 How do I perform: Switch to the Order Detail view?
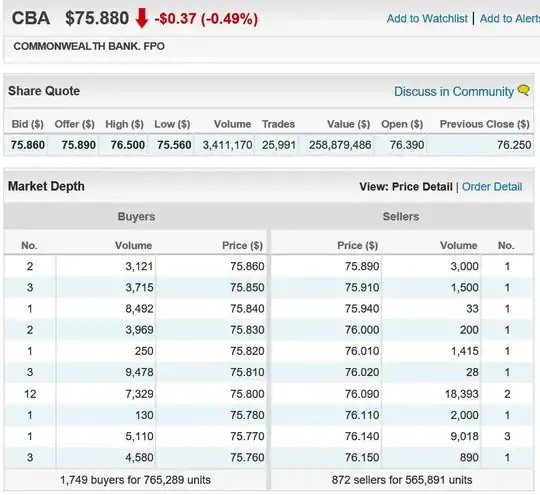(492, 187)
